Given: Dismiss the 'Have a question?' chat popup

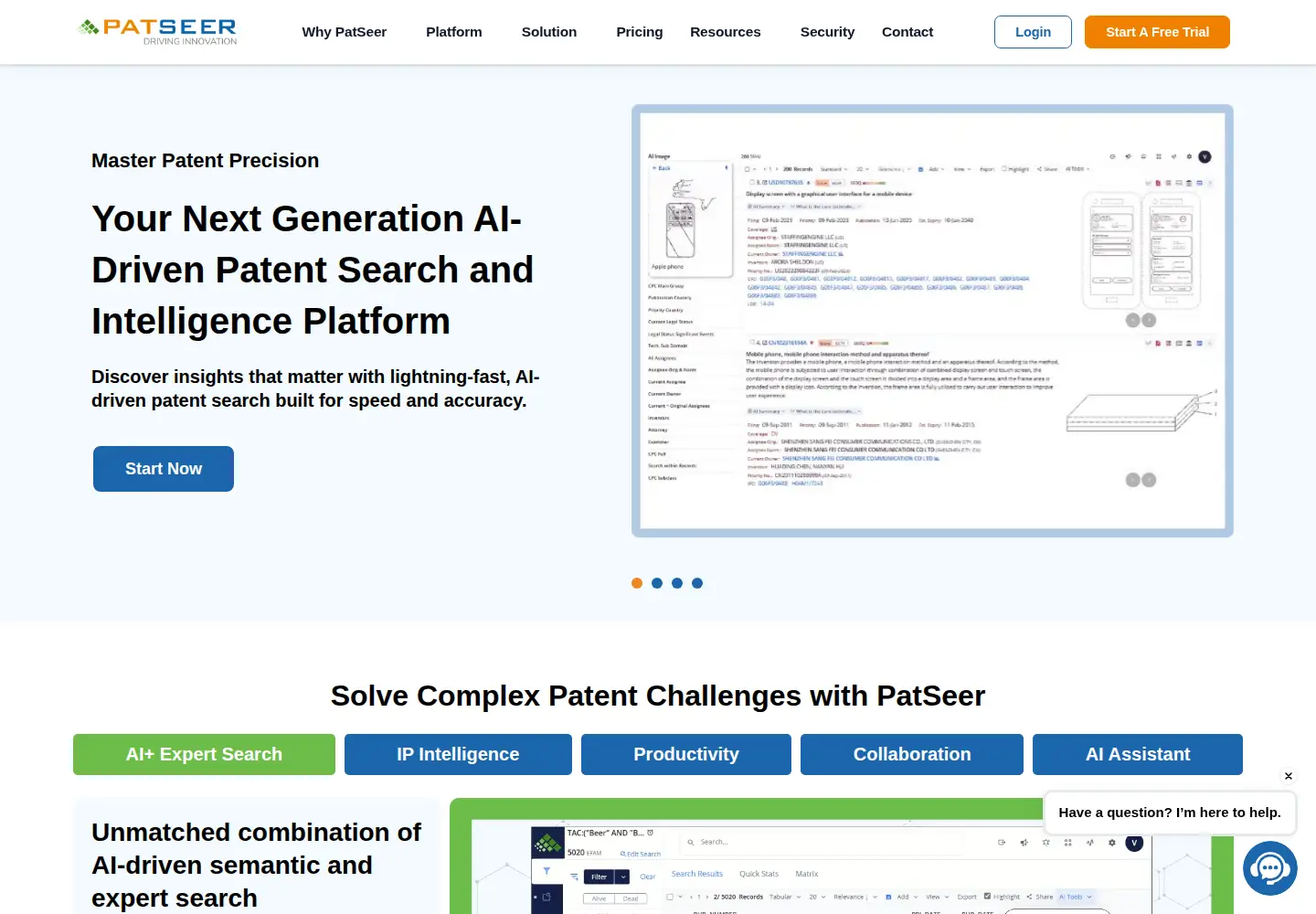Looking at the screenshot, I should (1289, 776).
